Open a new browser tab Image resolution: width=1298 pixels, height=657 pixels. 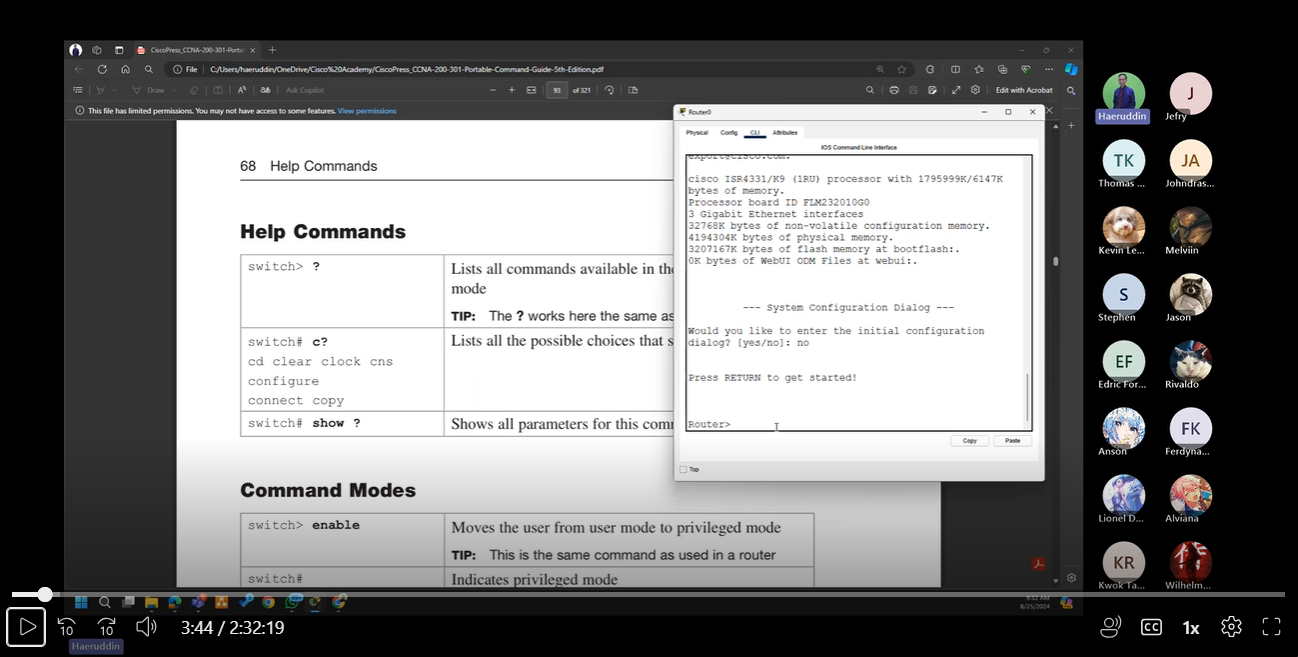pos(272,50)
